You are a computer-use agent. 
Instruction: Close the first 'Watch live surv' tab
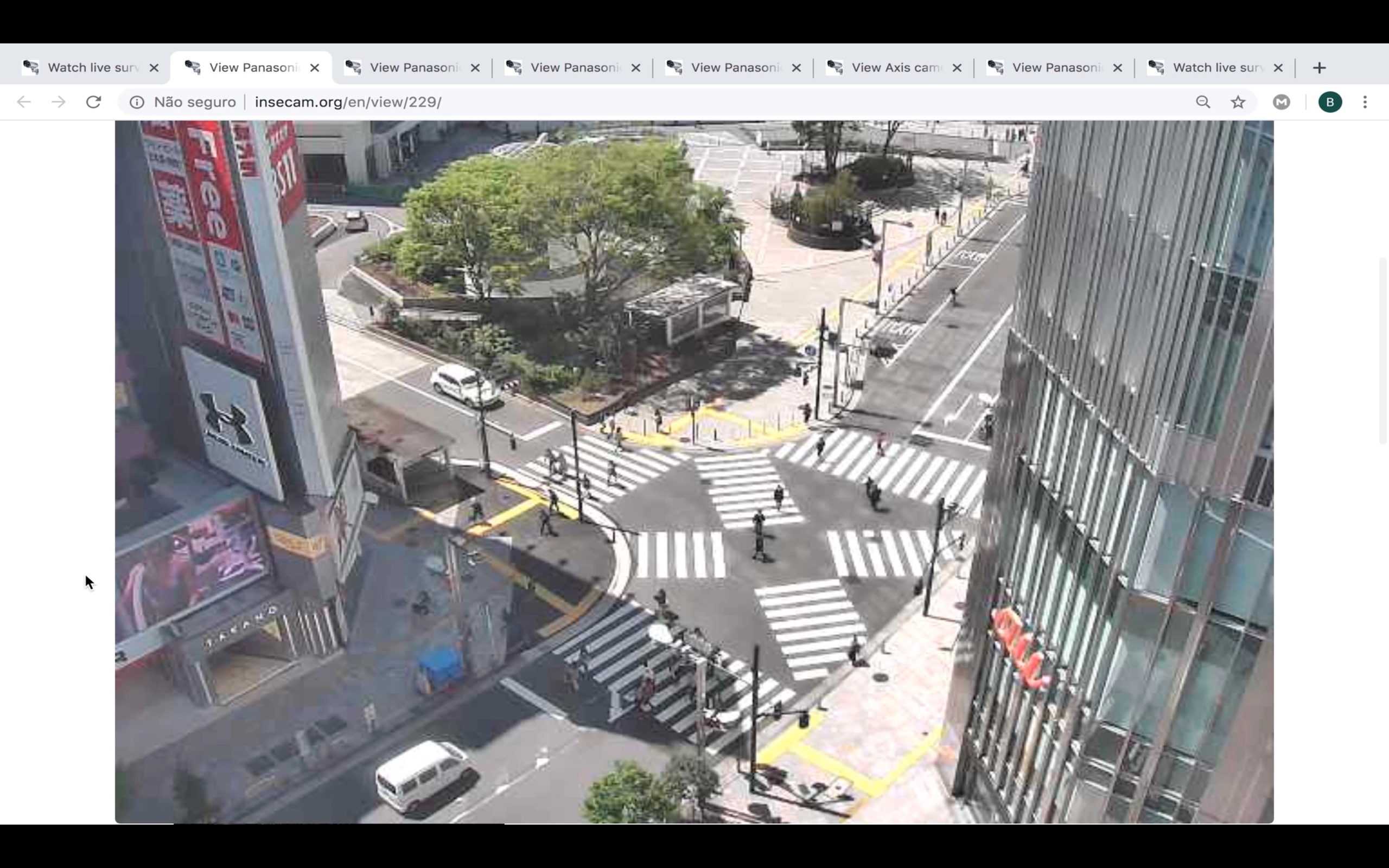click(x=154, y=68)
